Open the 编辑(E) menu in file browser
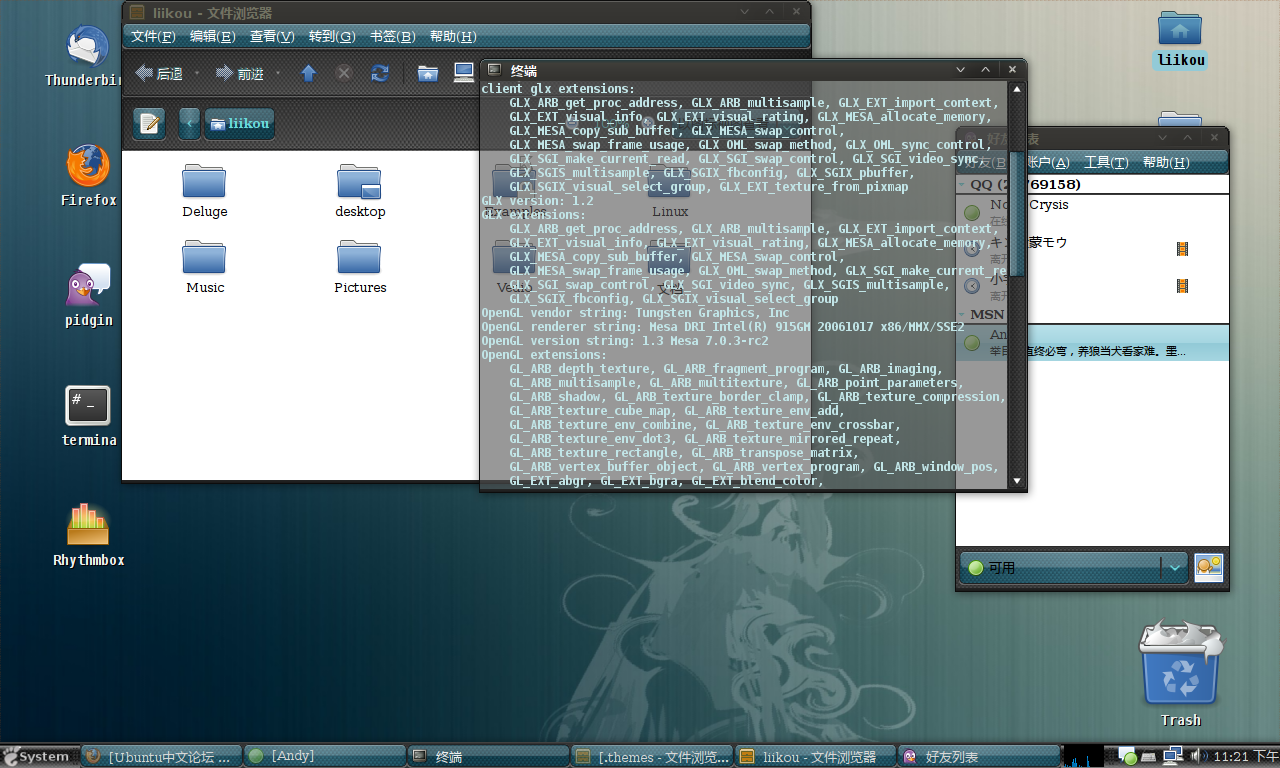Image resolution: width=1280 pixels, height=768 pixels. pos(213,36)
